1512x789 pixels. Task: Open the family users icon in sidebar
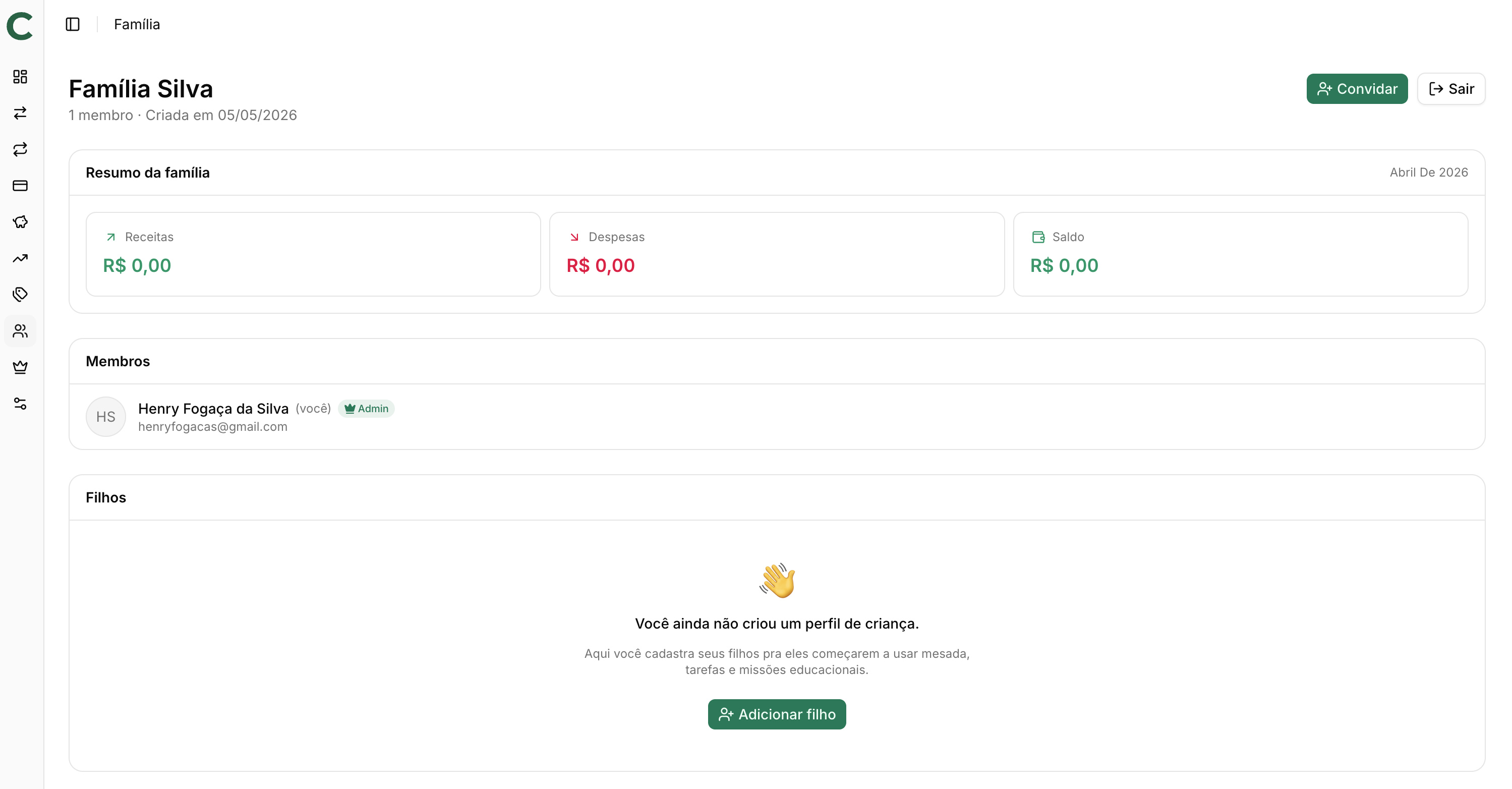point(21,331)
